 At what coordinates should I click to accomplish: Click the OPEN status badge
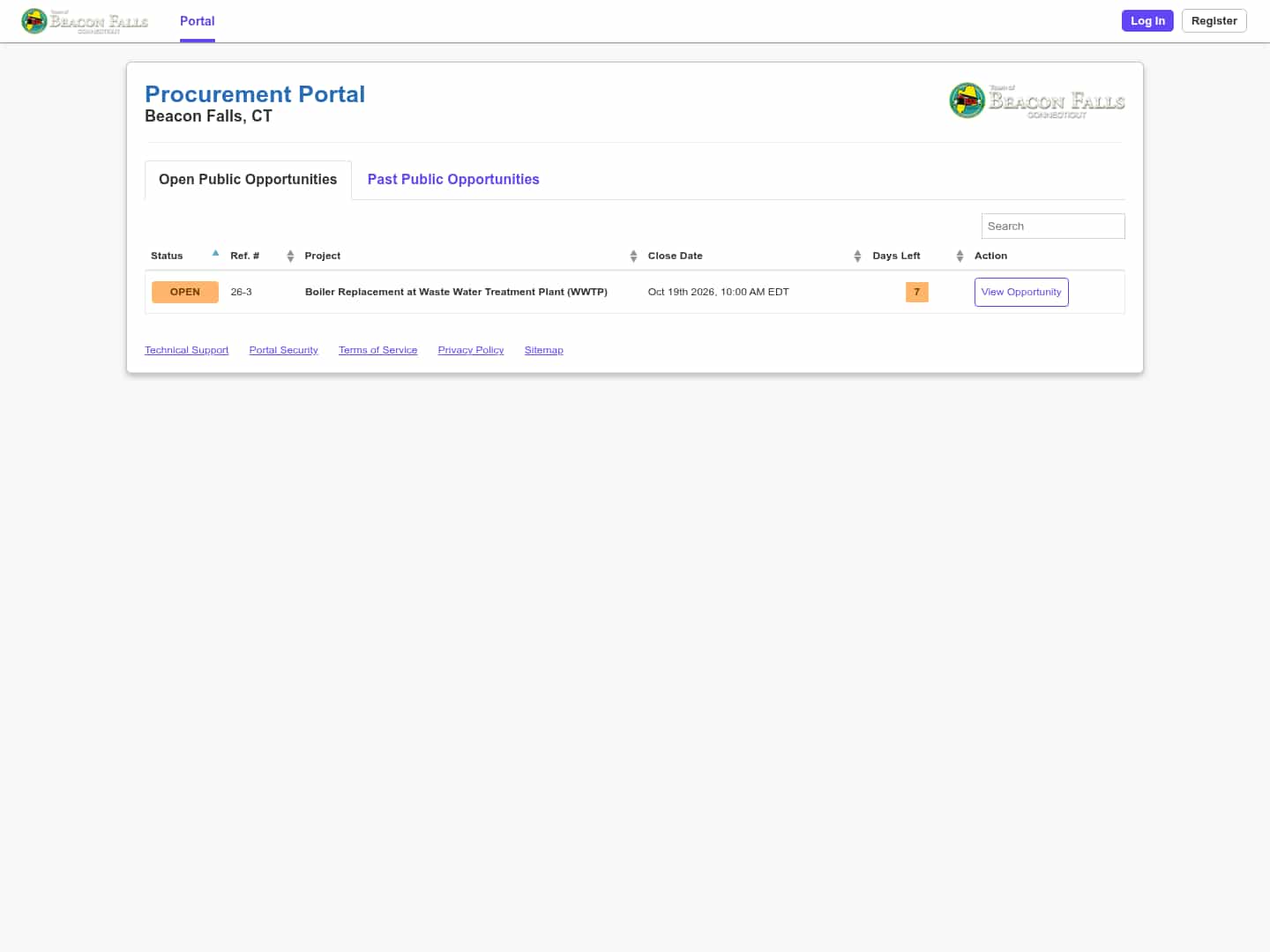point(185,292)
